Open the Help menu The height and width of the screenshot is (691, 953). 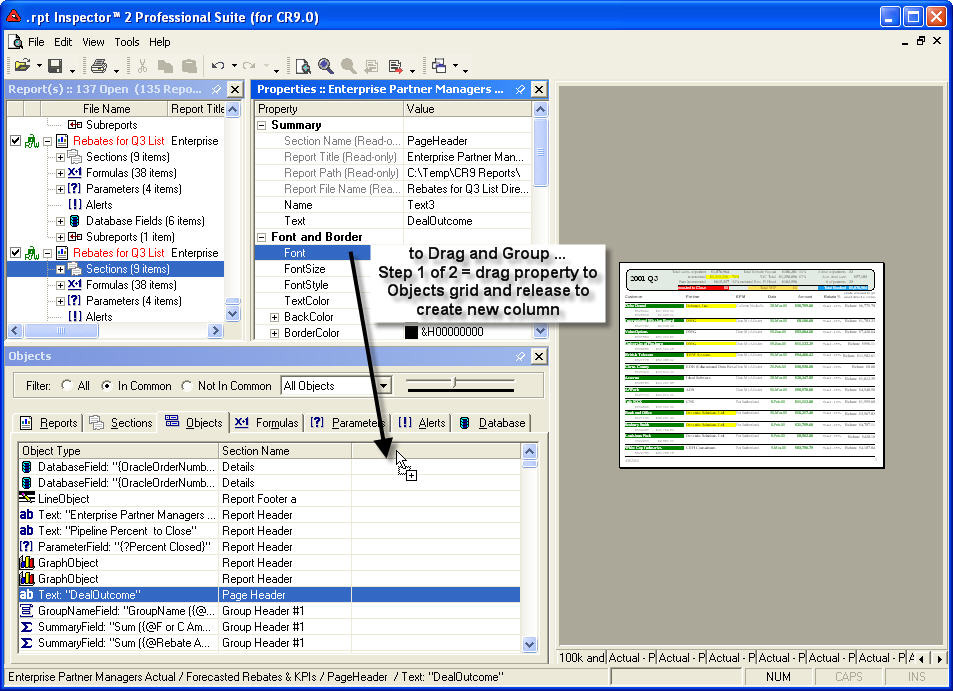(159, 42)
